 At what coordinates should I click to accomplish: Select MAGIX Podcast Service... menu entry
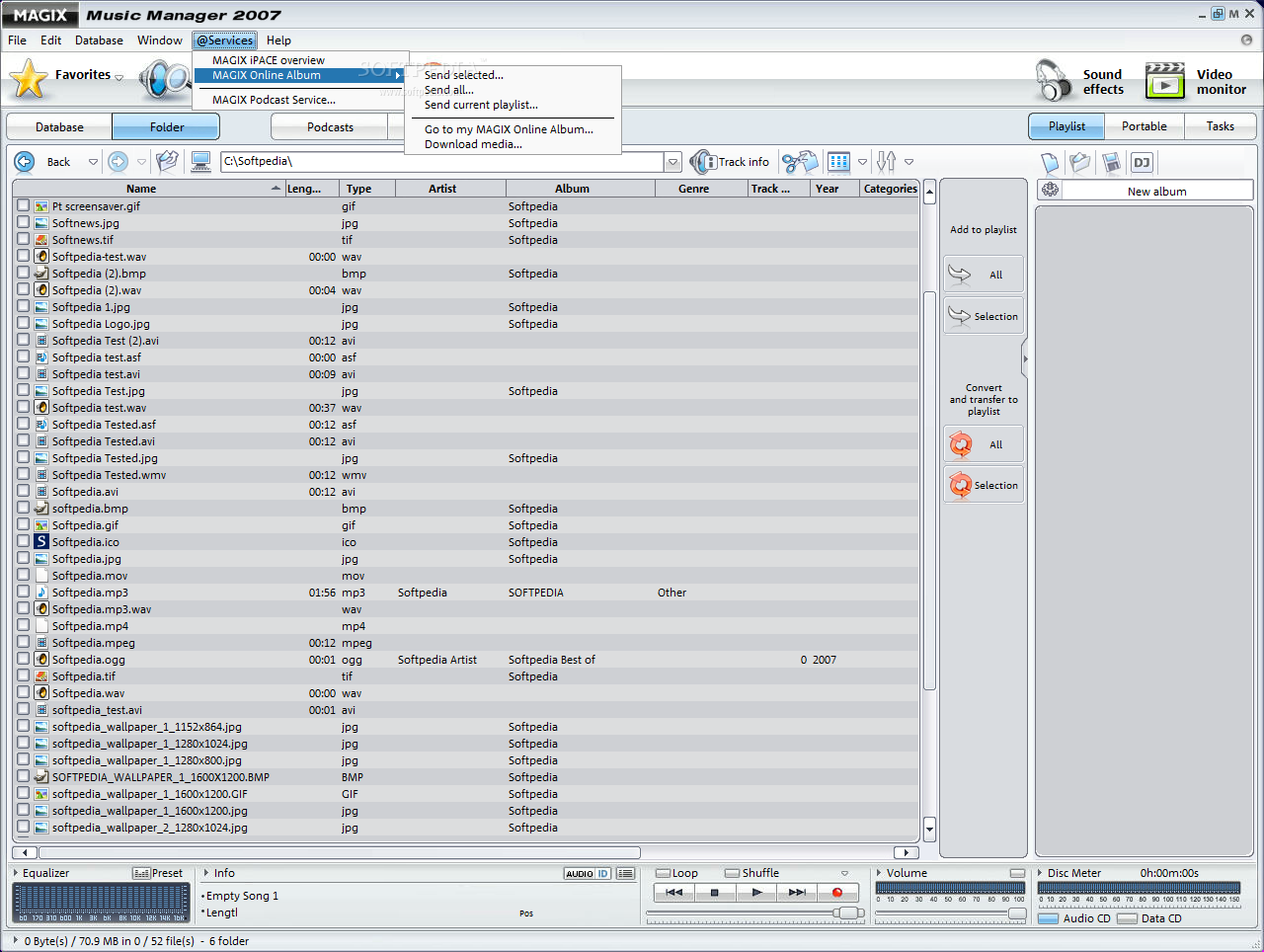tap(275, 100)
